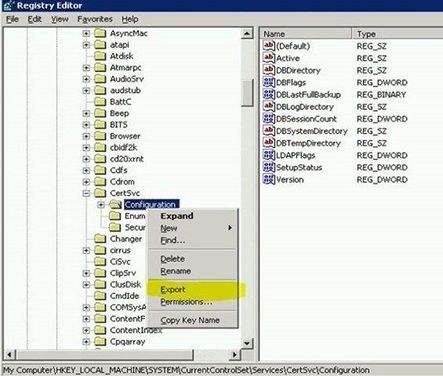Viewport: 443px width, 376px height.
Task: Click the CertSvc folder icon
Action: click(100, 193)
